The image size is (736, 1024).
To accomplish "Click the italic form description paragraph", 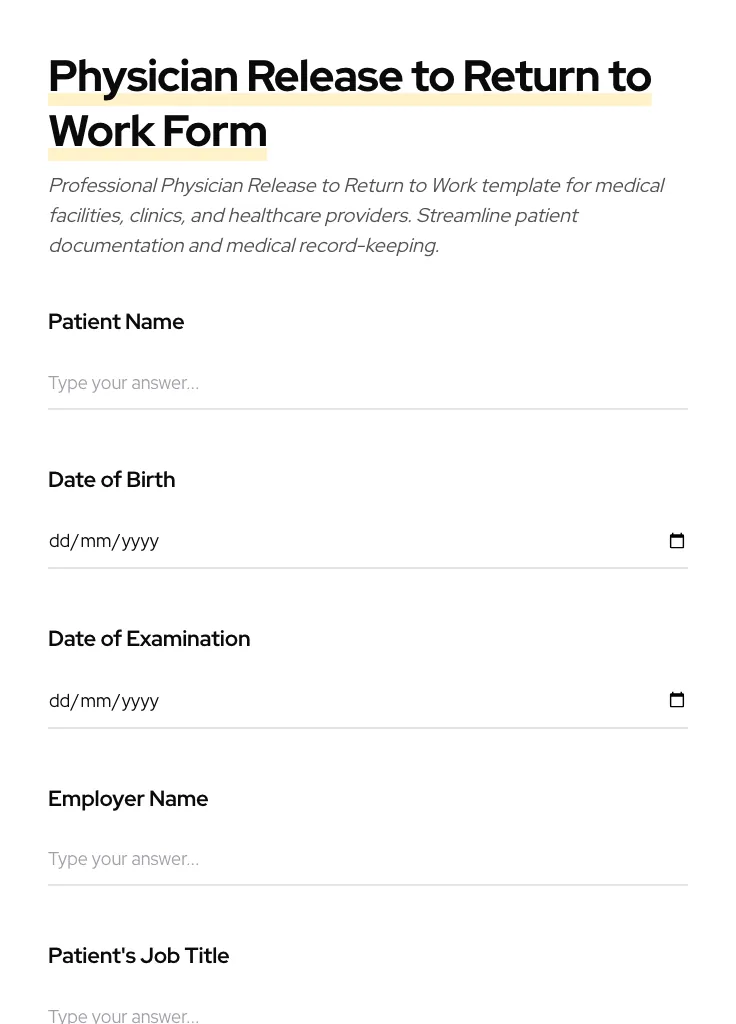I will pyautogui.click(x=357, y=215).
